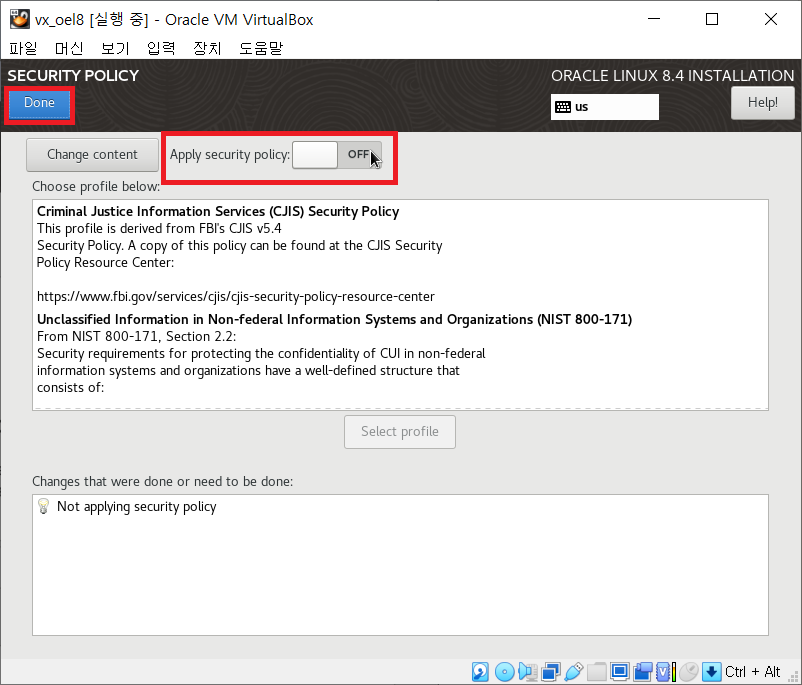Open the 보기 menu
This screenshot has height=685, width=802.
(x=115, y=48)
